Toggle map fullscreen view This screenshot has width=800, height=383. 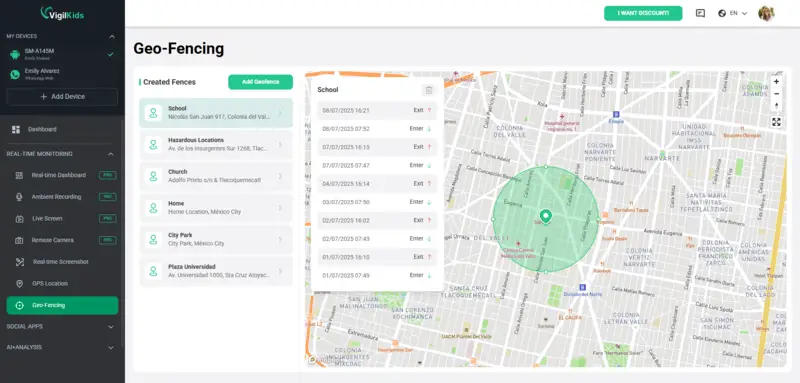776,122
